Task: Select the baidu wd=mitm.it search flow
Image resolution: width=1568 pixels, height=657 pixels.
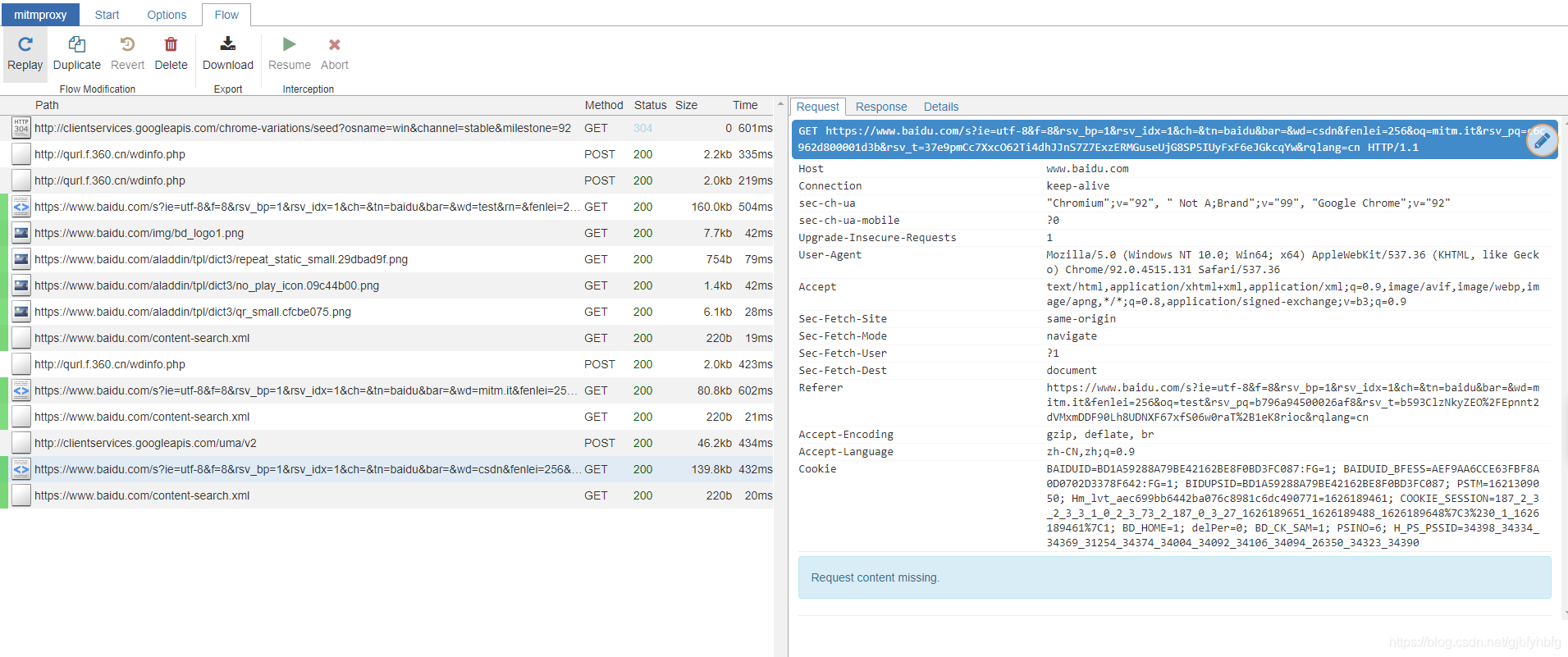Action: (386, 390)
